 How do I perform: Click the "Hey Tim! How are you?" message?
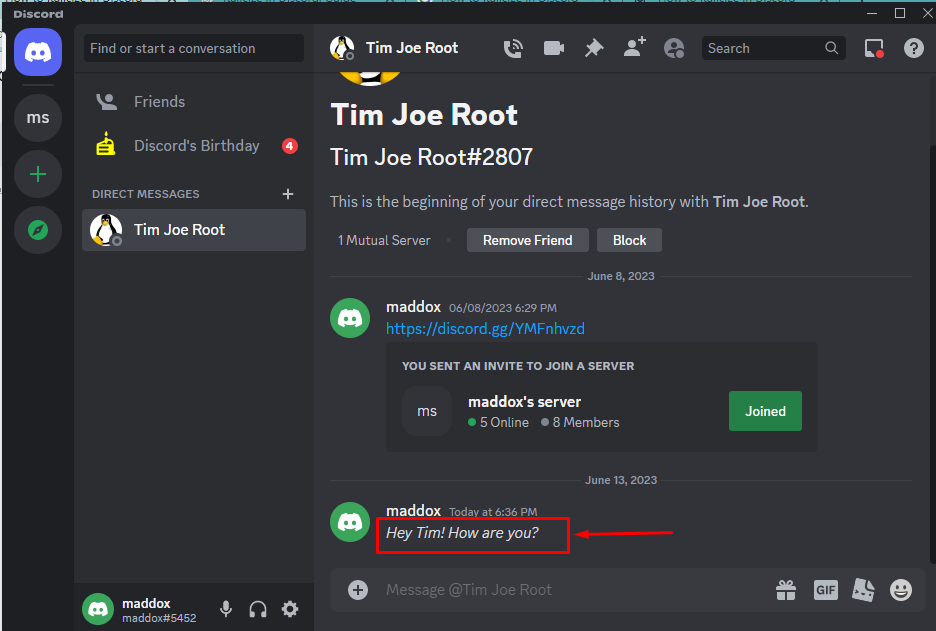click(x=462, y=532)
